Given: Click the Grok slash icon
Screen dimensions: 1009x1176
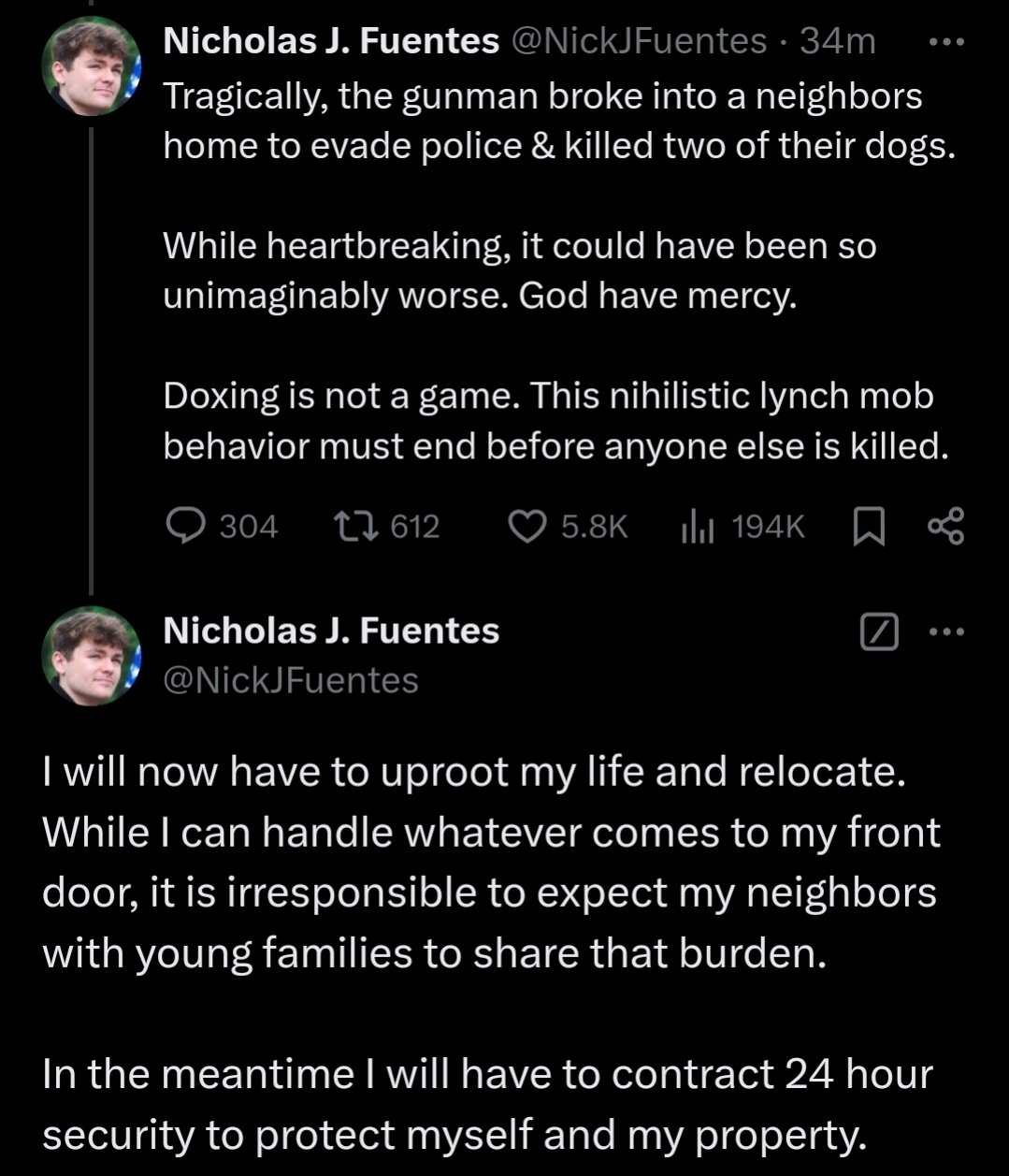Looking at the screenshot, I should click(878, 632).
